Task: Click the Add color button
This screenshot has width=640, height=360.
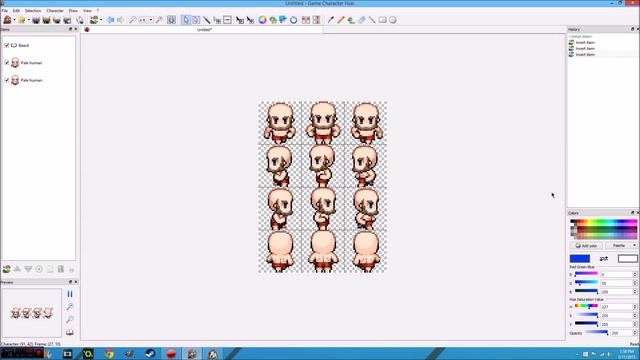Action: [586, 245]
